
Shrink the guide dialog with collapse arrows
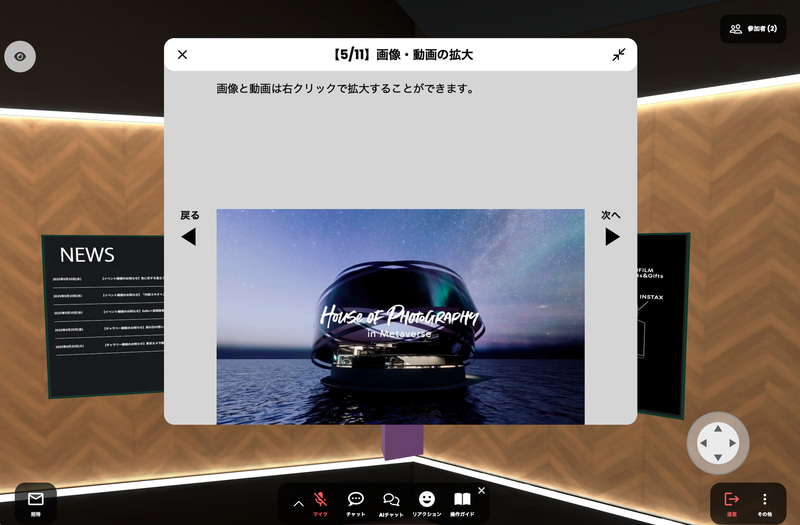(619, 55)
